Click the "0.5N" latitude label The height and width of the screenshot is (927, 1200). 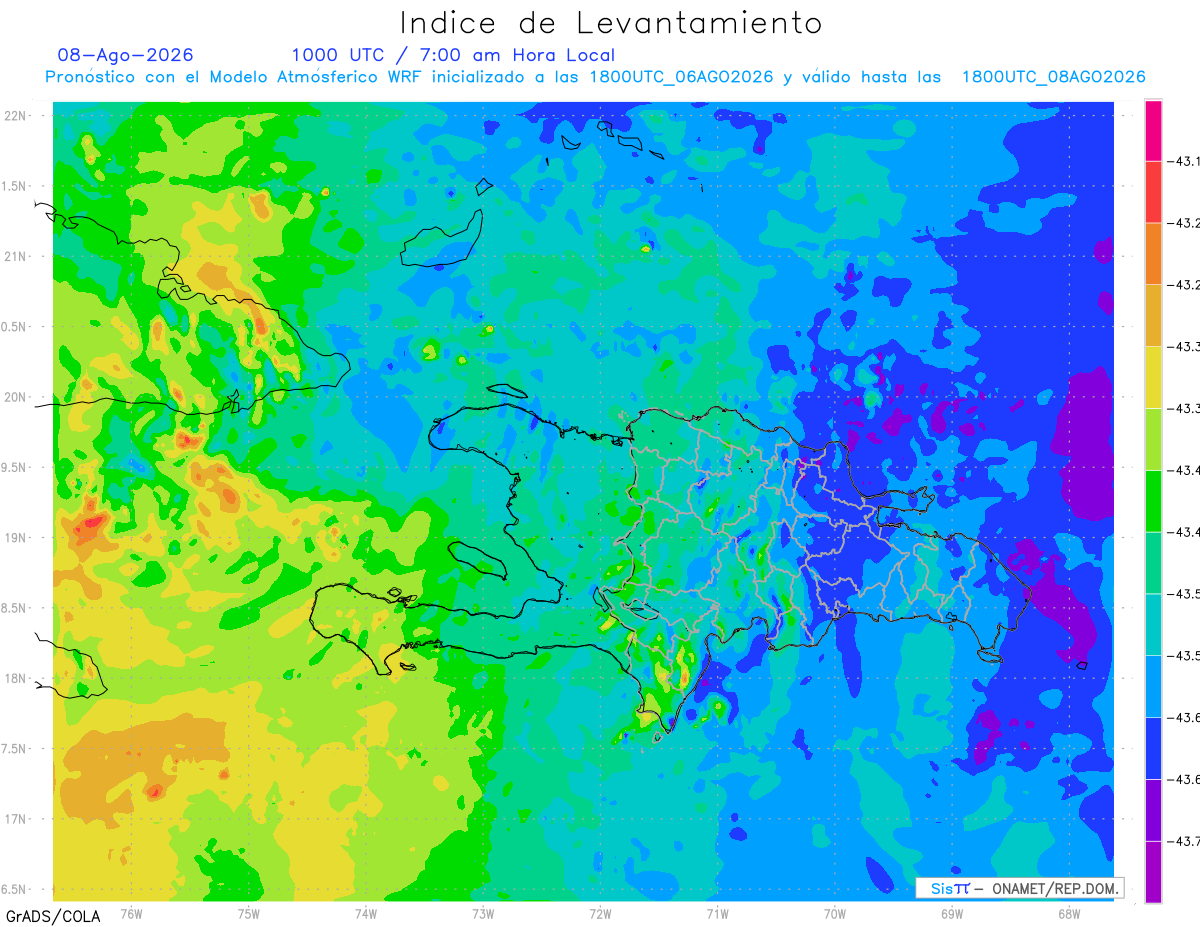(x=15, y=327)
